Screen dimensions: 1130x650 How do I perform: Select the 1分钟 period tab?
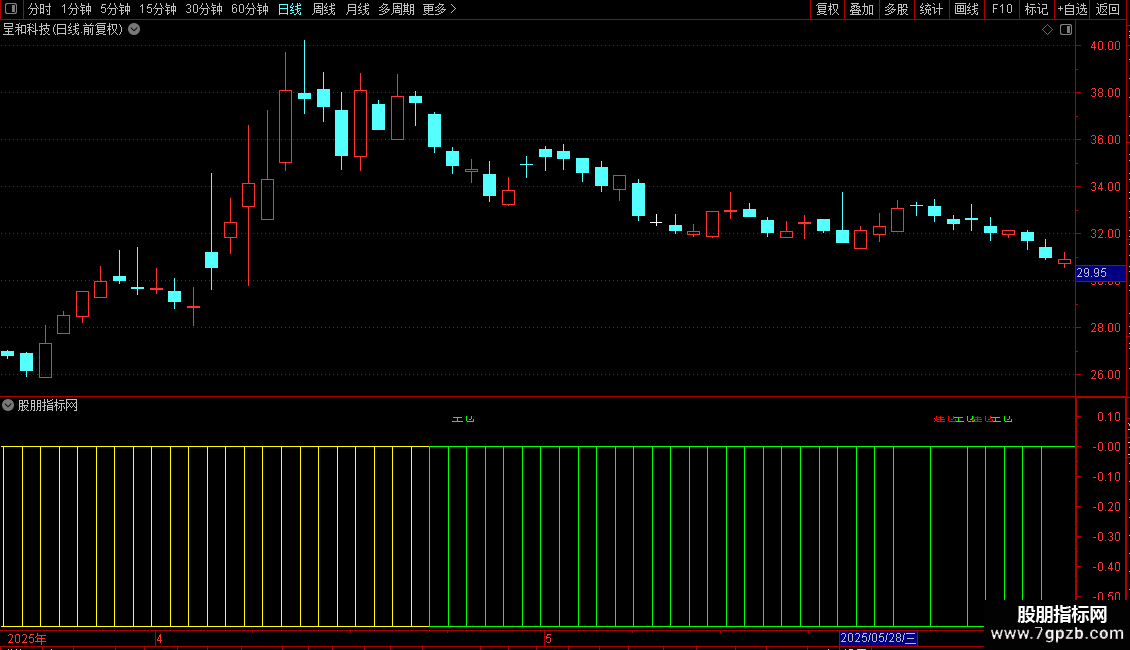point(76,9)
